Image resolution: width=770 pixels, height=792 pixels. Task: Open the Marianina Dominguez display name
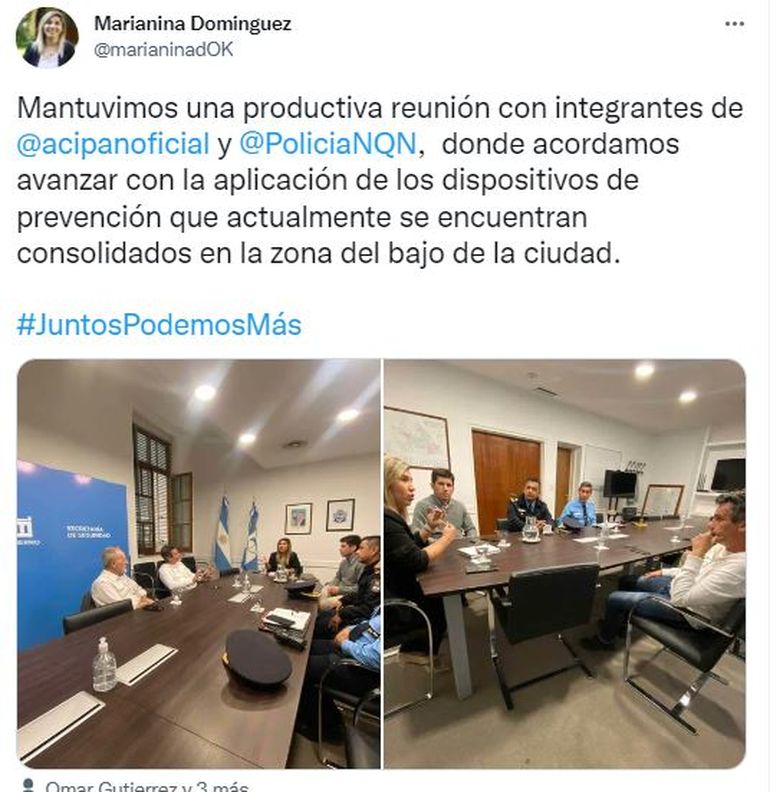pos(192,24)
